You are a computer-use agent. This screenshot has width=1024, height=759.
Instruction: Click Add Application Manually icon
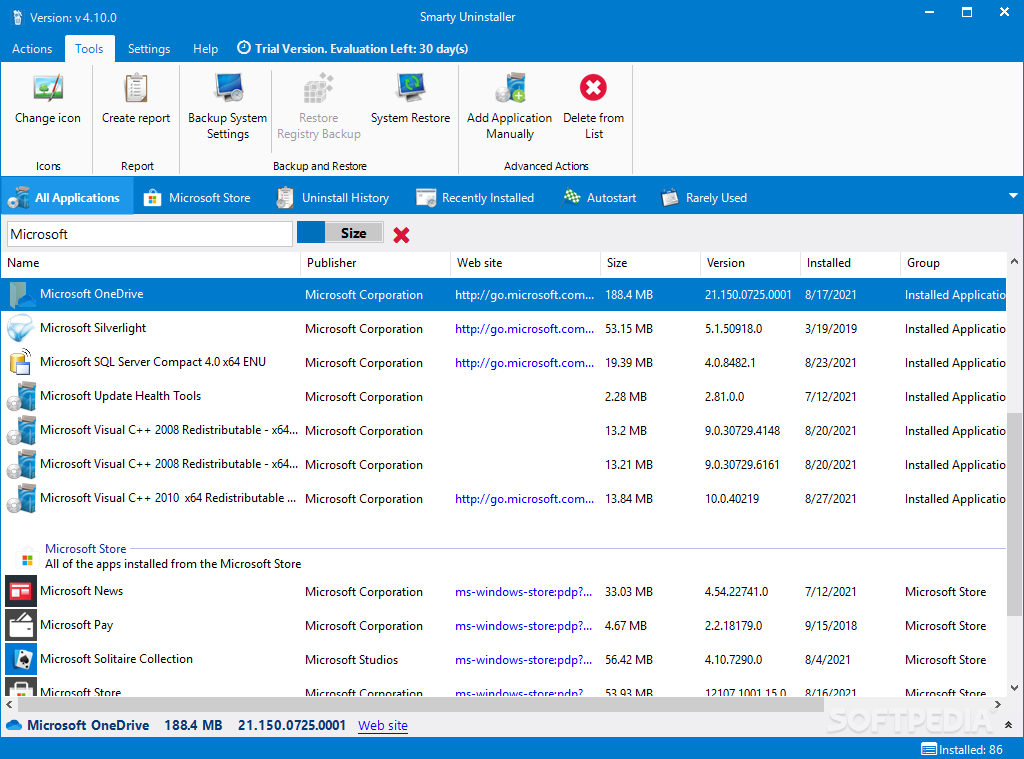pyautogui.click(x=509, y=92)
